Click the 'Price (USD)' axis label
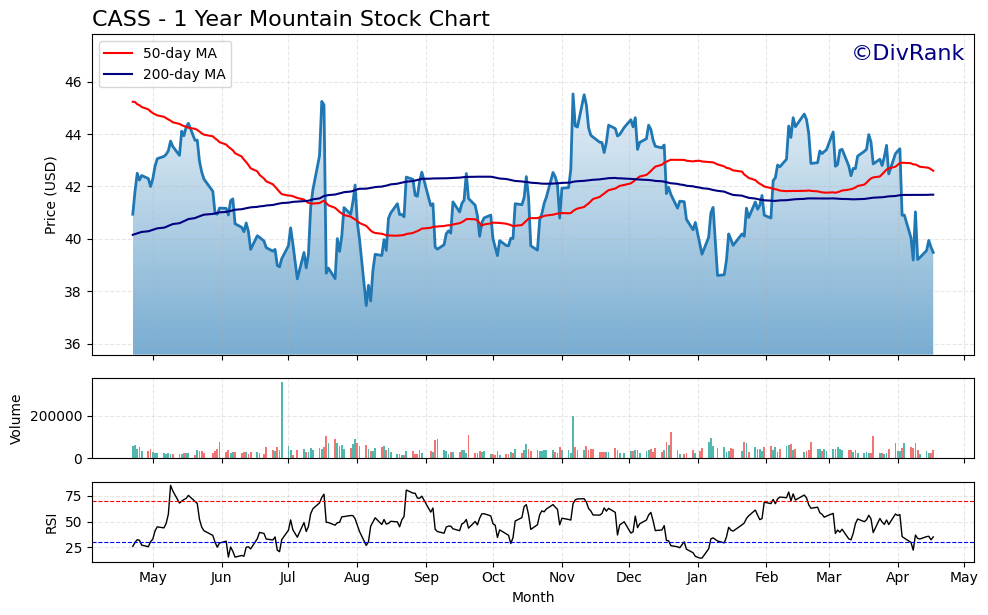Viewport: 988px width, 615px height. pos(50,195)
